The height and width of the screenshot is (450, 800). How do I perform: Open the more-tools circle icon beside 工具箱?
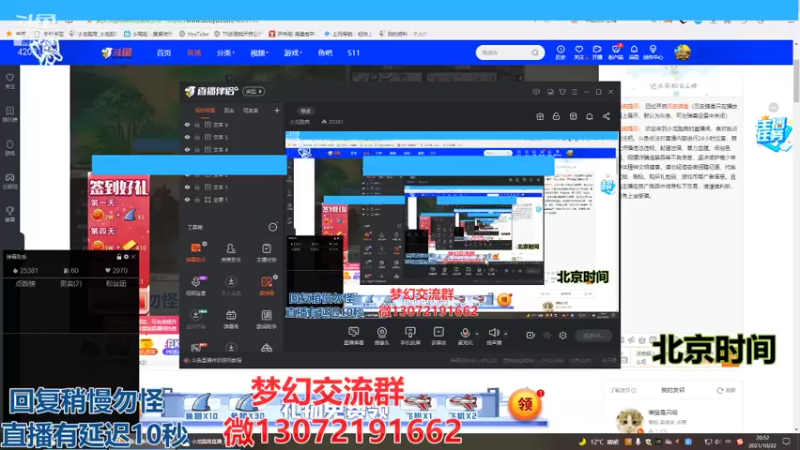pyautogui.click(x=273, y=227)
